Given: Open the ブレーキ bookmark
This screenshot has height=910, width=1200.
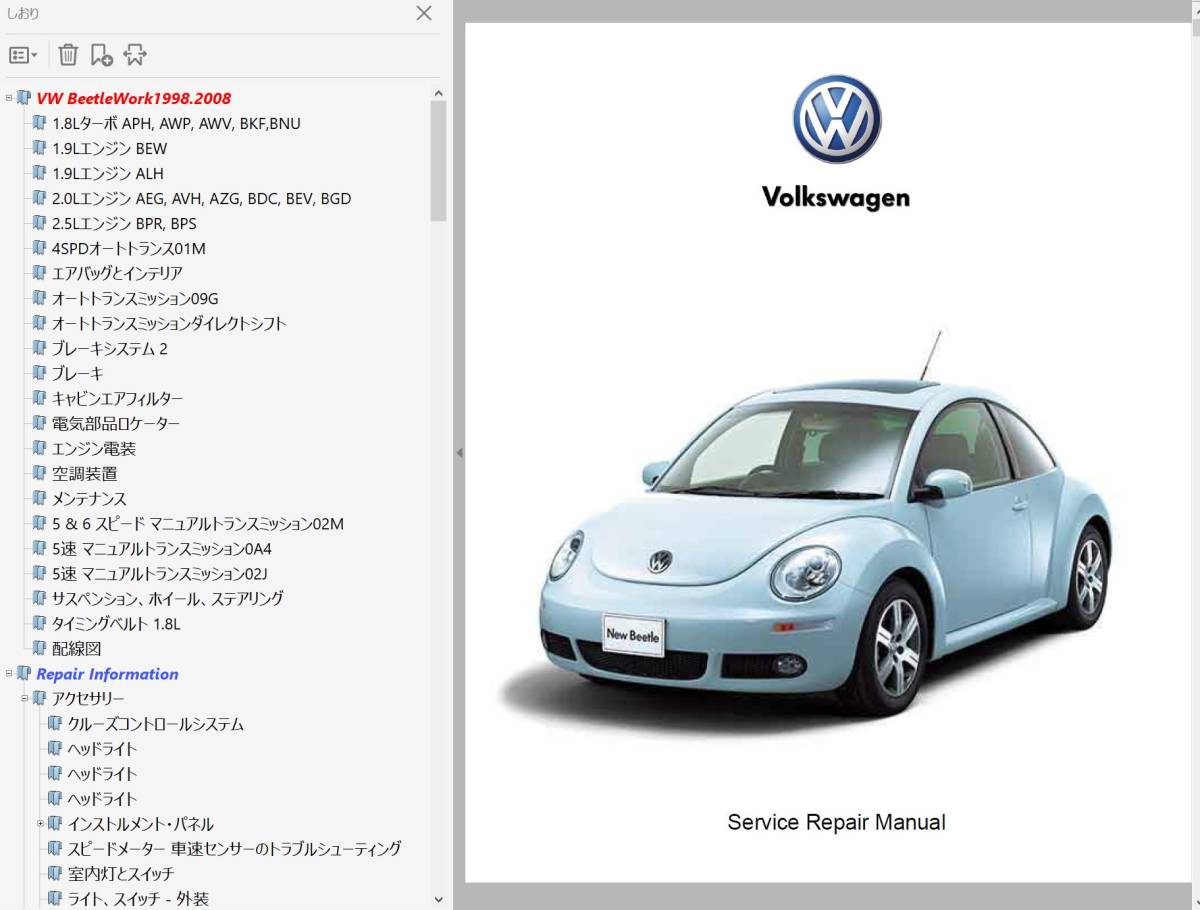Looking at the screenshot, I should pos(77,373).
